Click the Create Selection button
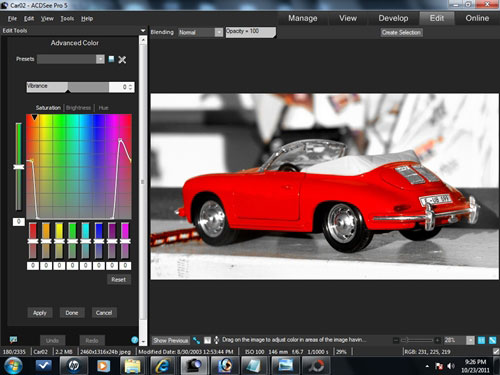The height and width of the screenshot is (375, 500). [401, 32]
